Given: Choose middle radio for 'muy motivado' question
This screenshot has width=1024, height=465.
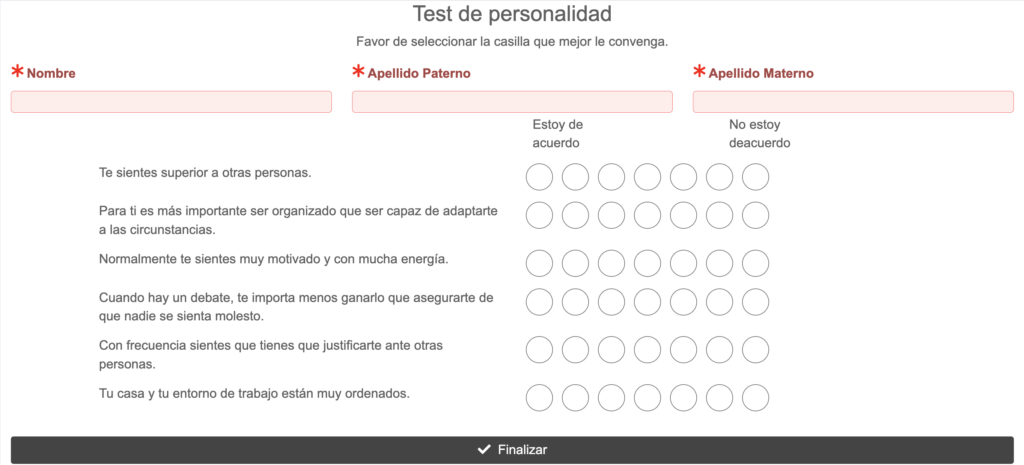Looking at the screenshot, I should (647, 263).
